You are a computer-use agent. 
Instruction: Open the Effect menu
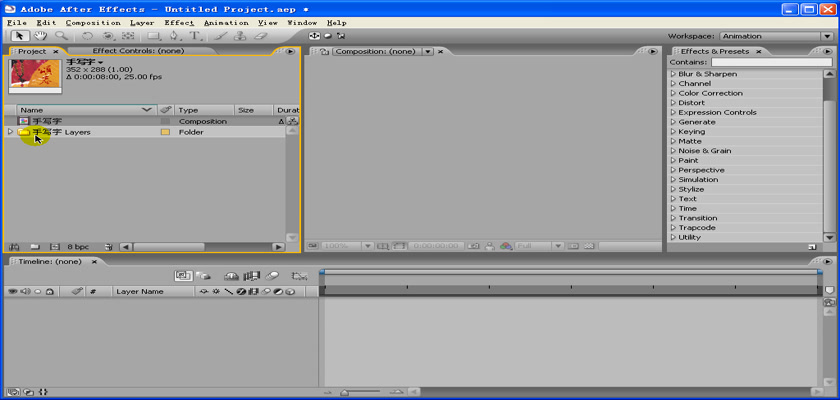pos(179,22)
